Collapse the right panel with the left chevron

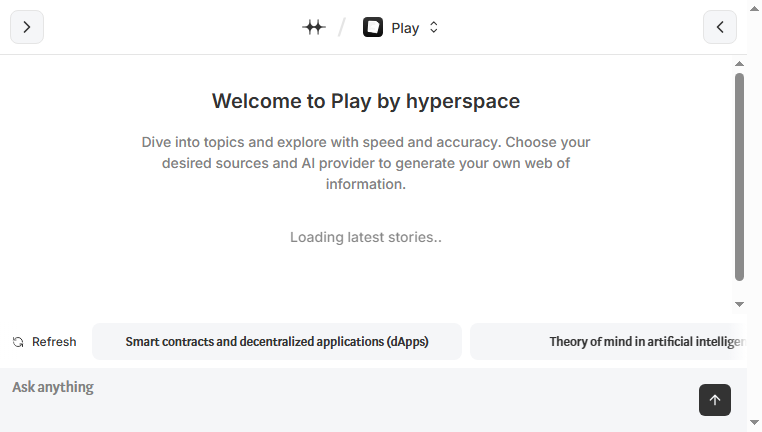[720, 27]
